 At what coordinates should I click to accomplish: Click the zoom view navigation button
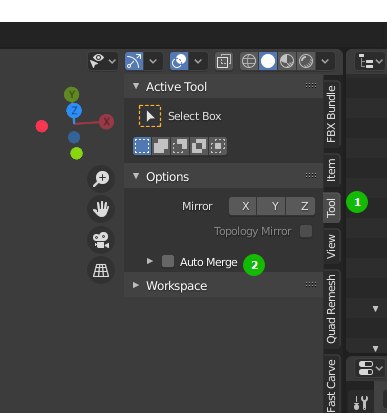[x=101, y=178]
